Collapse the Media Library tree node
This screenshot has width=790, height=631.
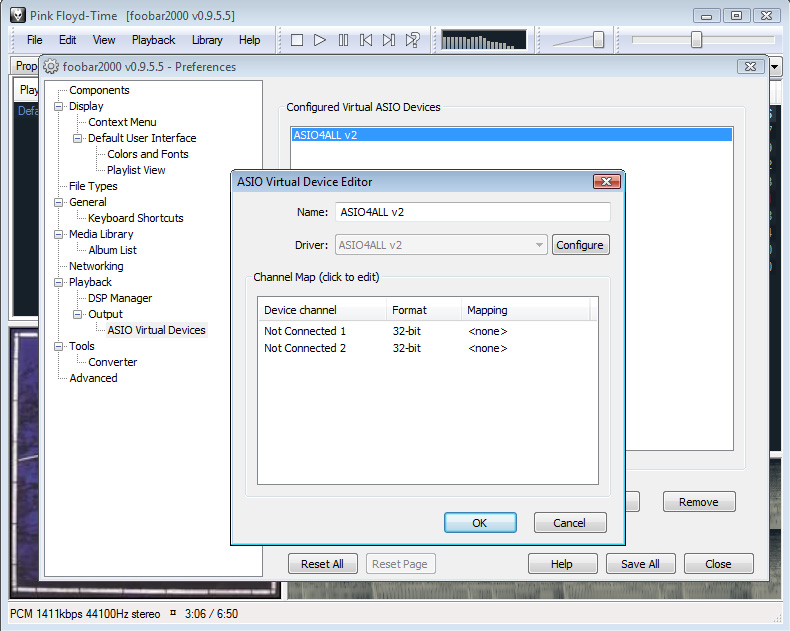(x=58, y=234)
